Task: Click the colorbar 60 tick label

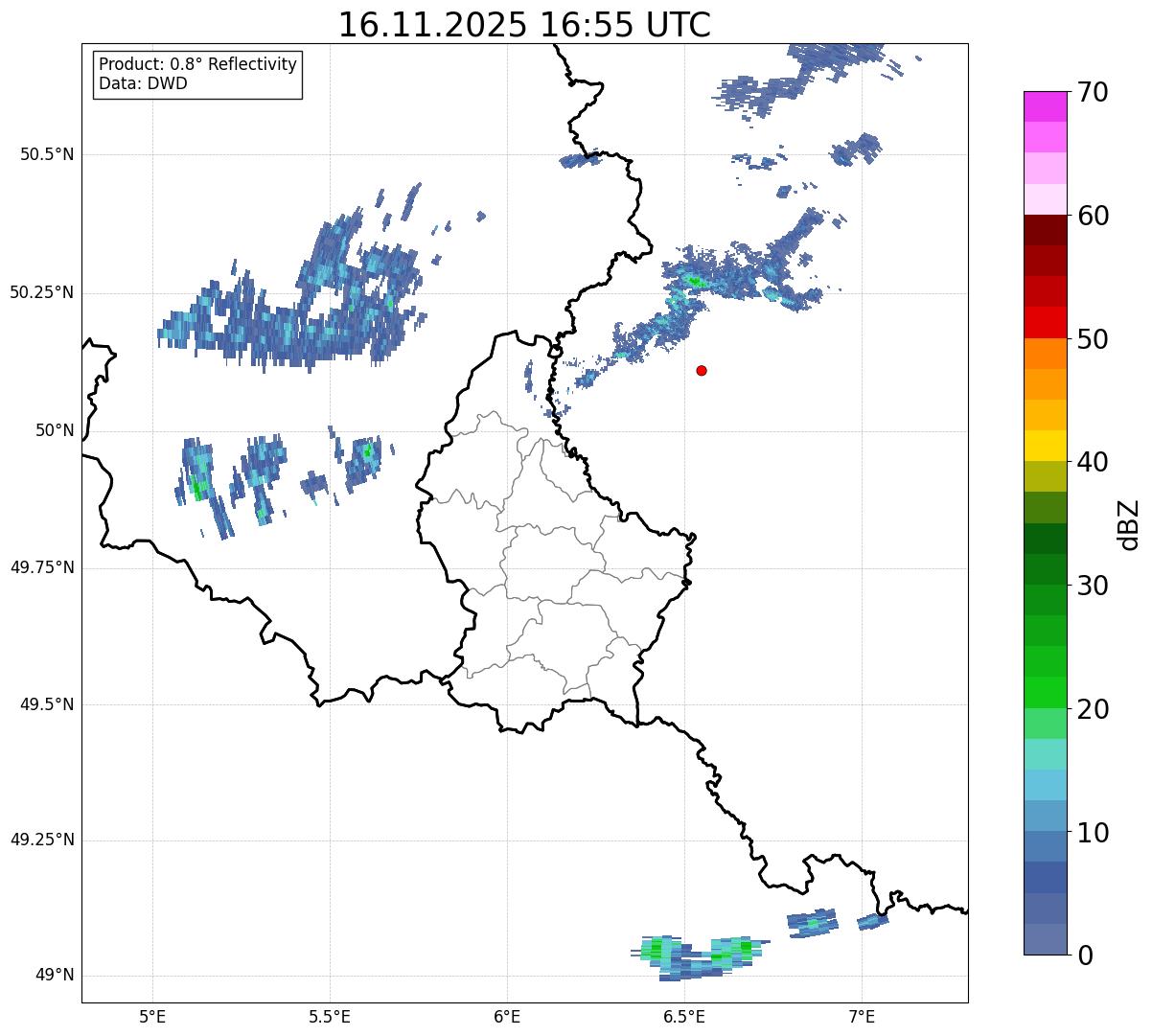Action: tap(1093, 216)
